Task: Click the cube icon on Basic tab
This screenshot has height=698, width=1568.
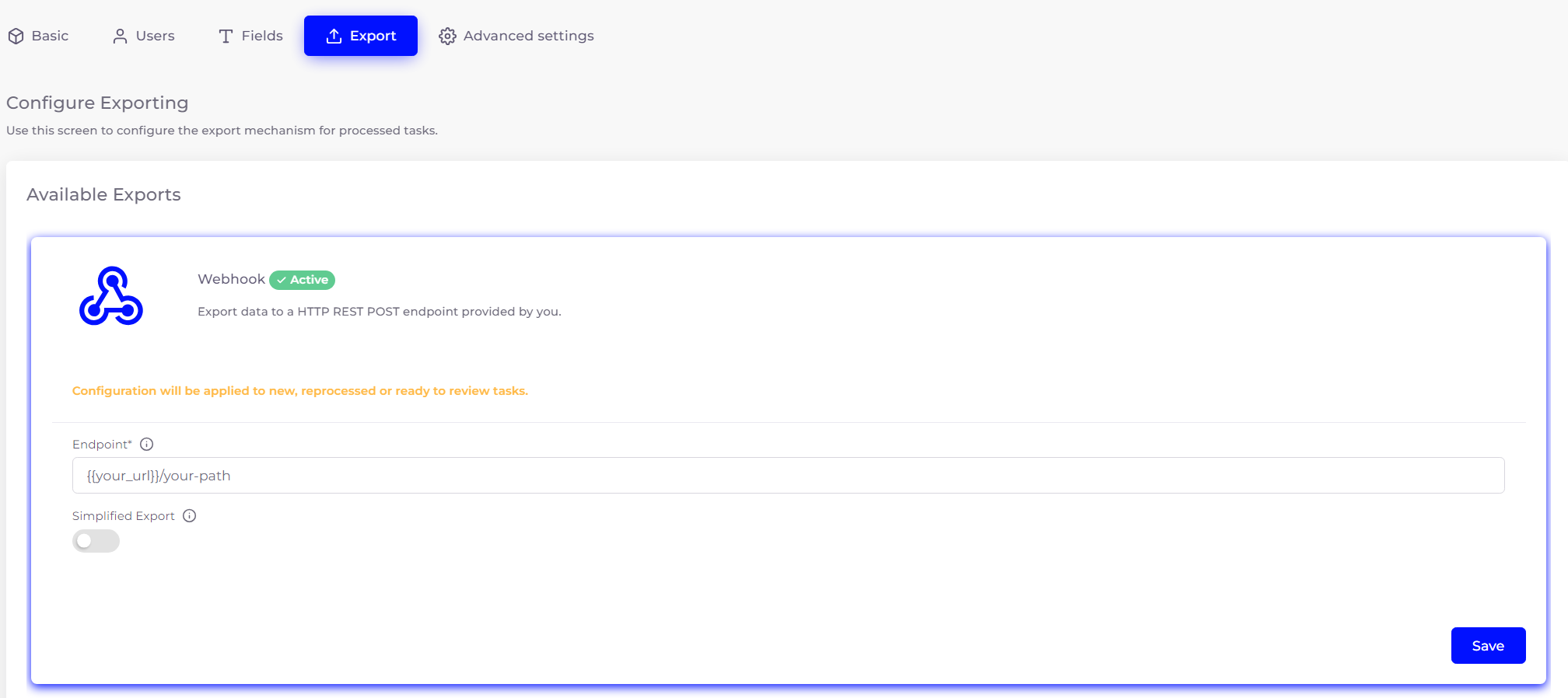Action: pos(16,37)
